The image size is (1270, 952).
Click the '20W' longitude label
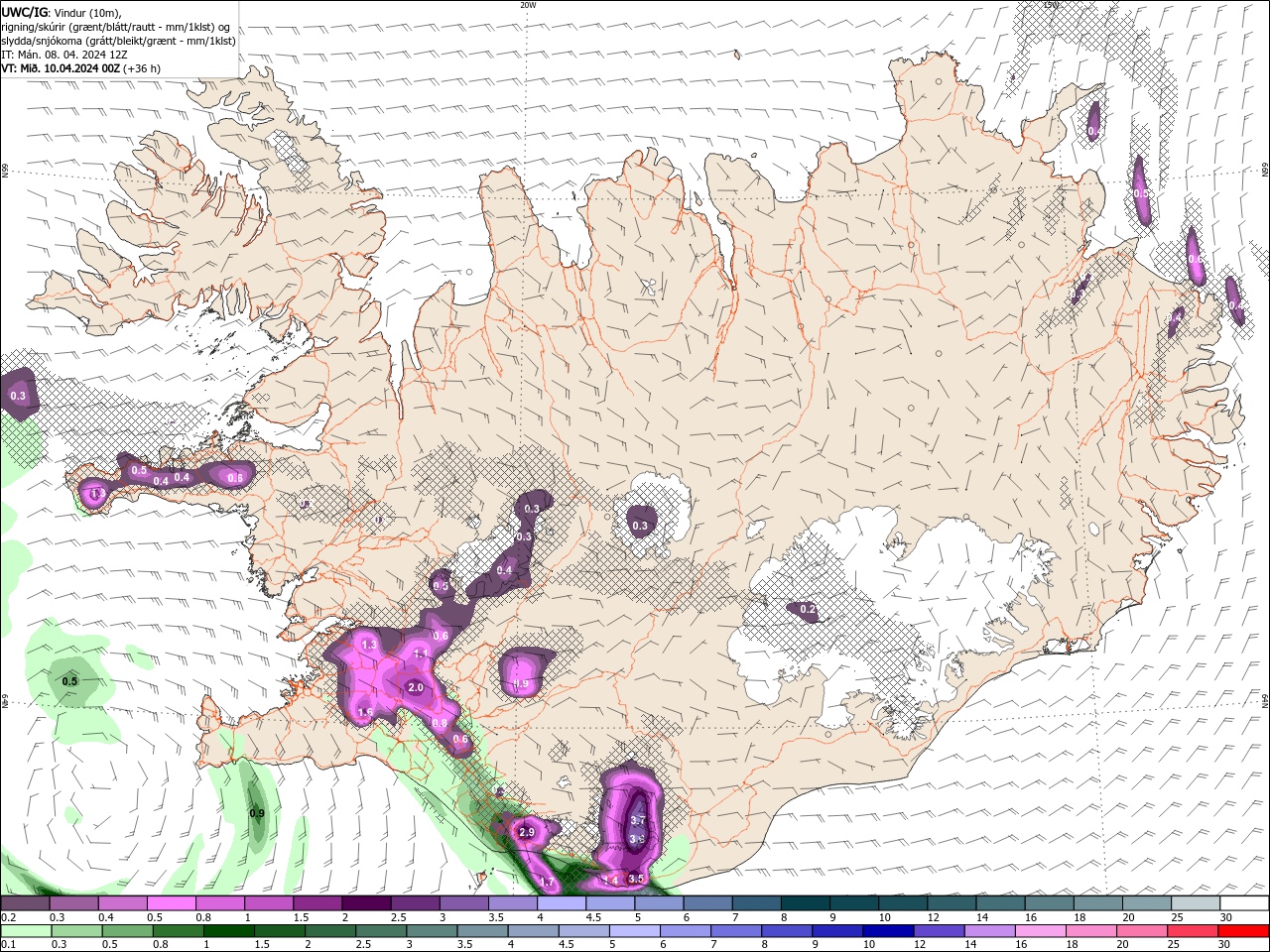[528, 5]
